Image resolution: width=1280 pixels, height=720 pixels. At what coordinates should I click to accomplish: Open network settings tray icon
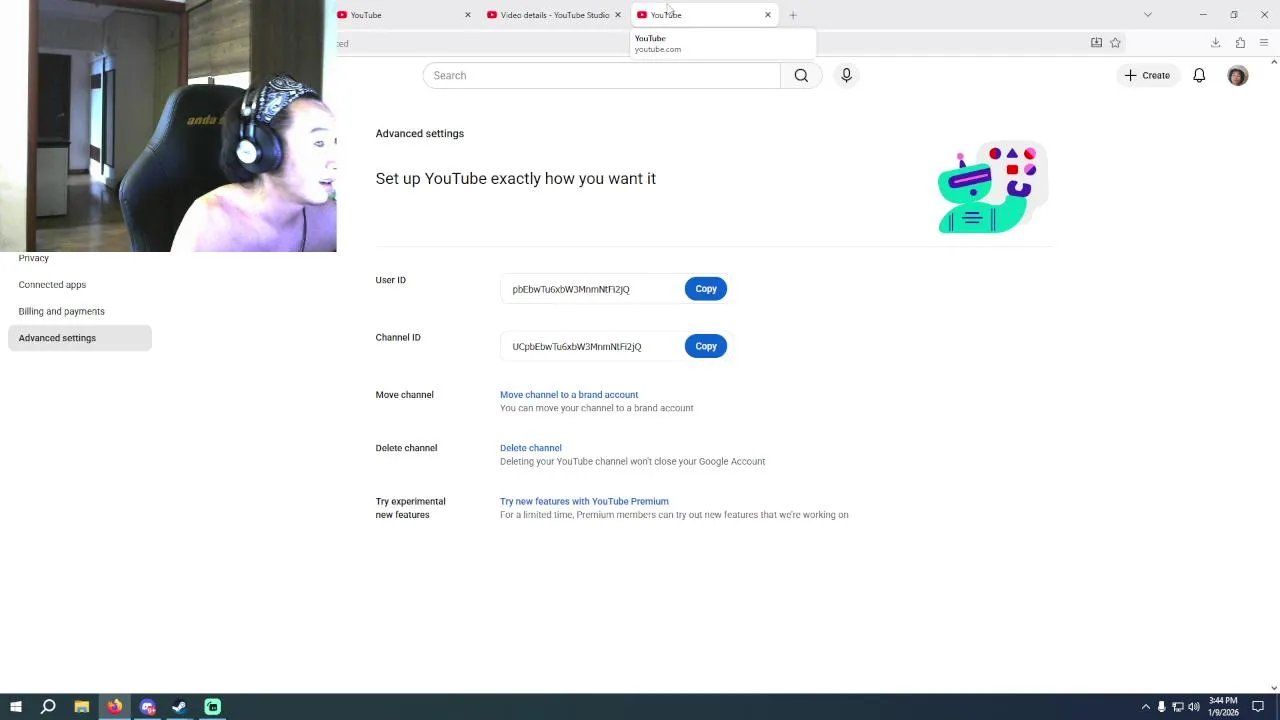point(1178,707)
